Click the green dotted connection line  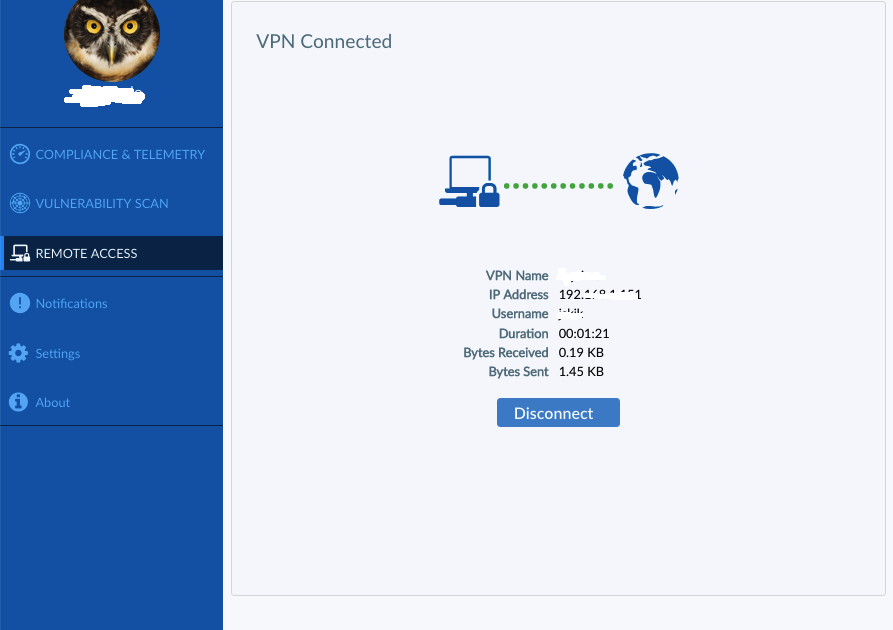[x=558, y=185]
